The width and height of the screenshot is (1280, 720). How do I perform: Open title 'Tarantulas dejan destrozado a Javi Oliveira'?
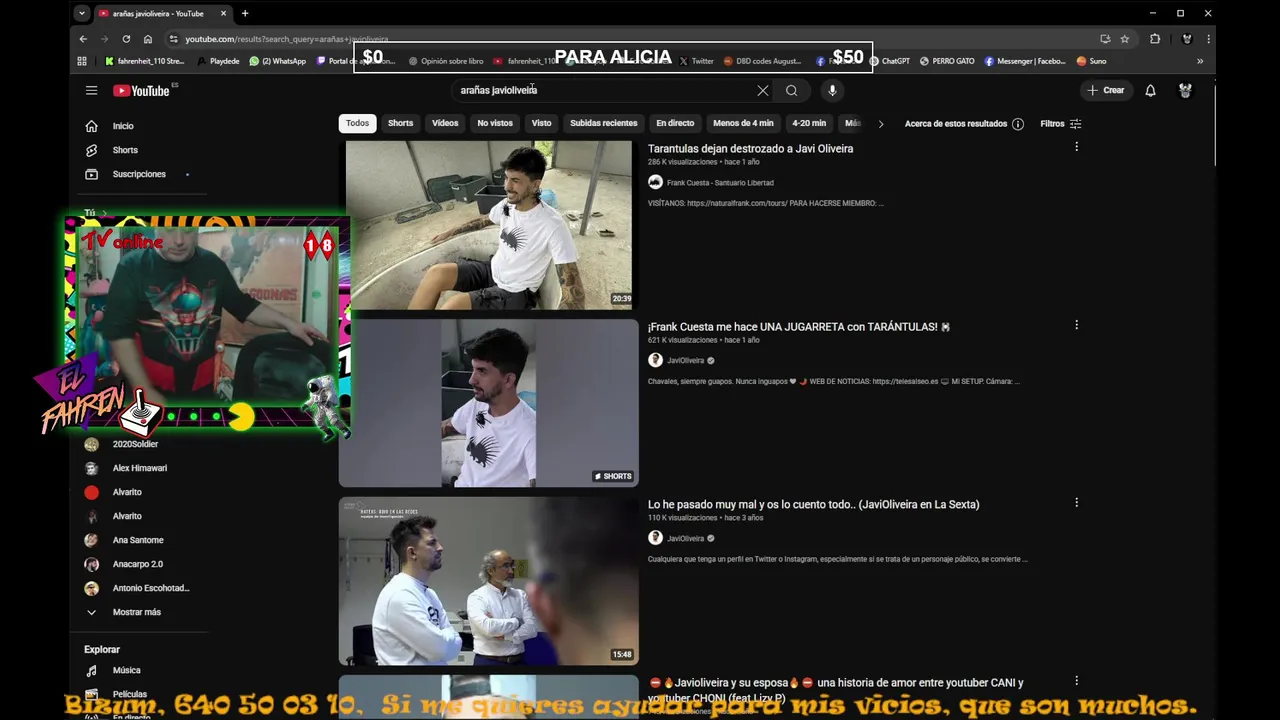pyautogui.click(x=750, y=149)
